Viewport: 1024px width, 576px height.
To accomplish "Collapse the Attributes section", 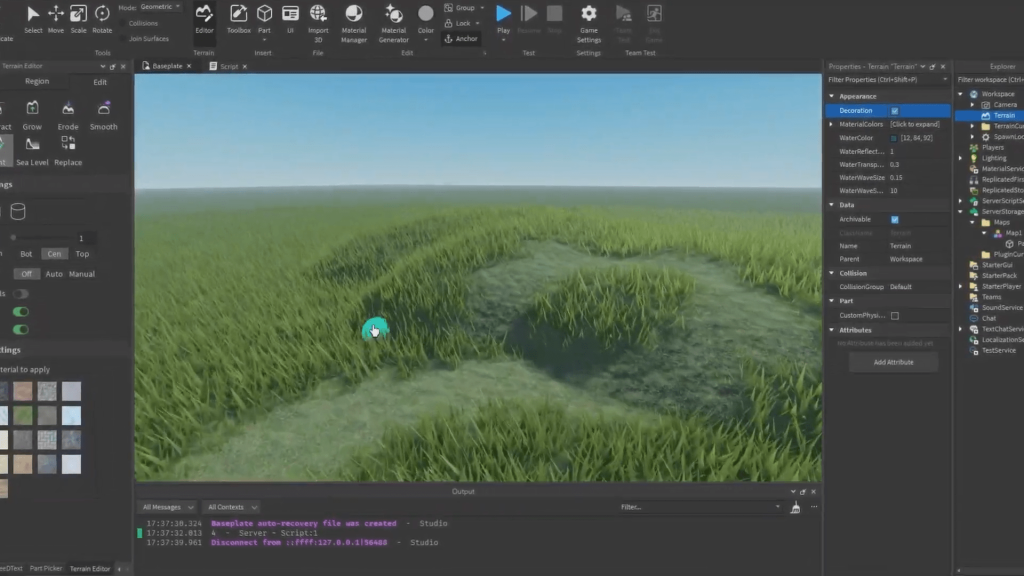I will point(831,330).
